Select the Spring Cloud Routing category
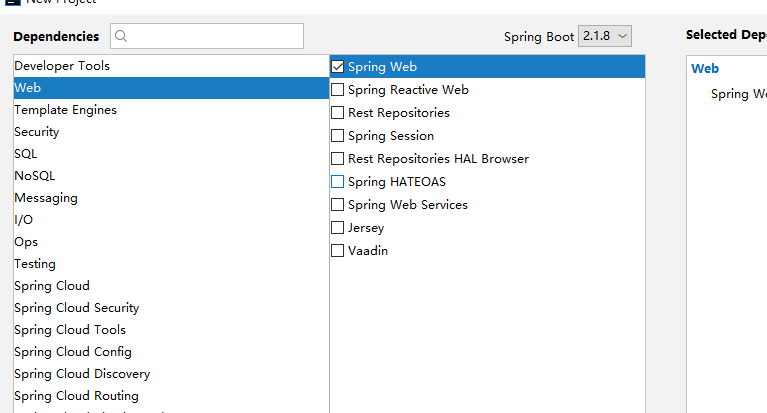767x413 pixels. (171, 396)
